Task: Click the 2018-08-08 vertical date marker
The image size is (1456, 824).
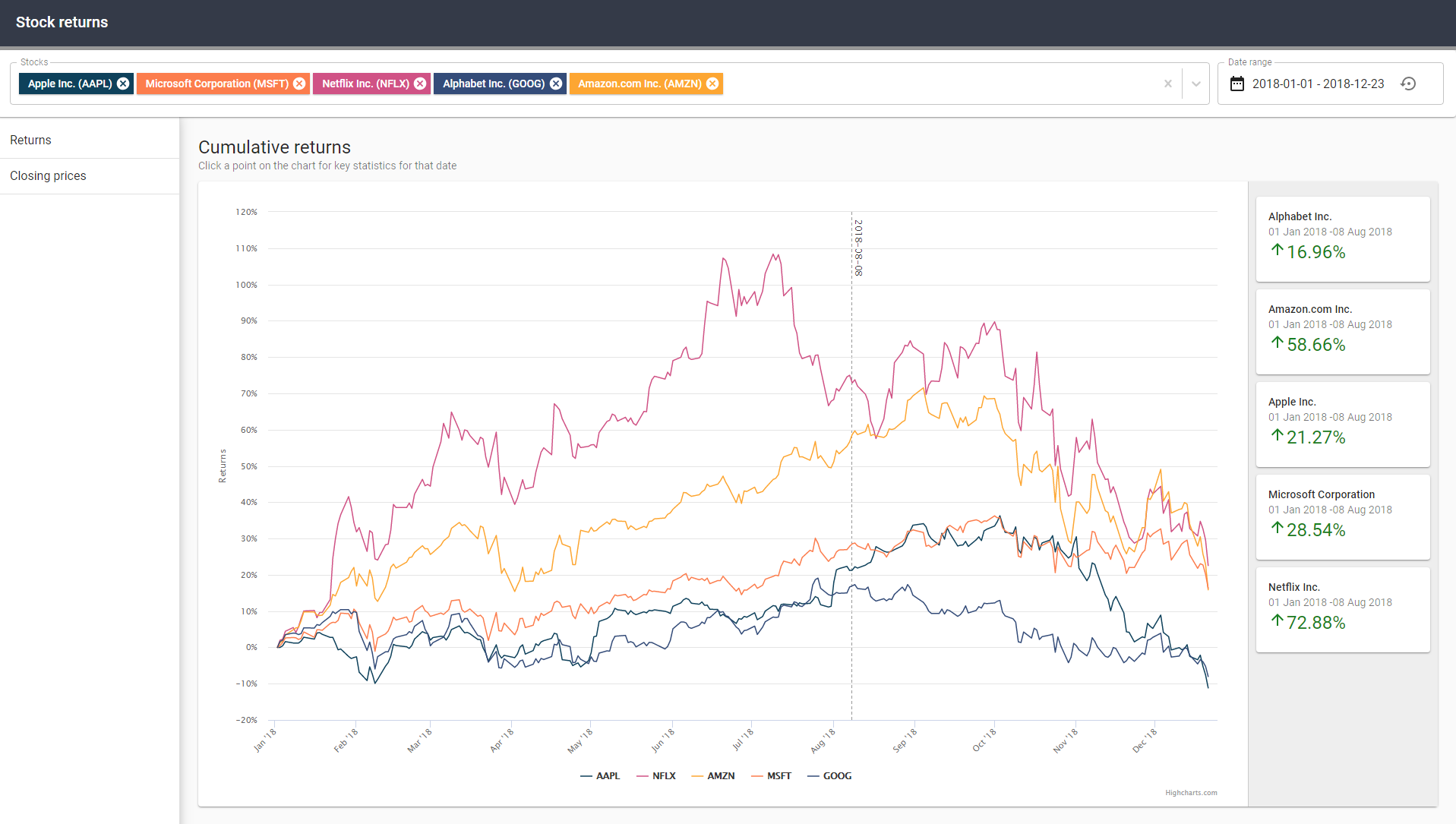Action: pos(851,466)
